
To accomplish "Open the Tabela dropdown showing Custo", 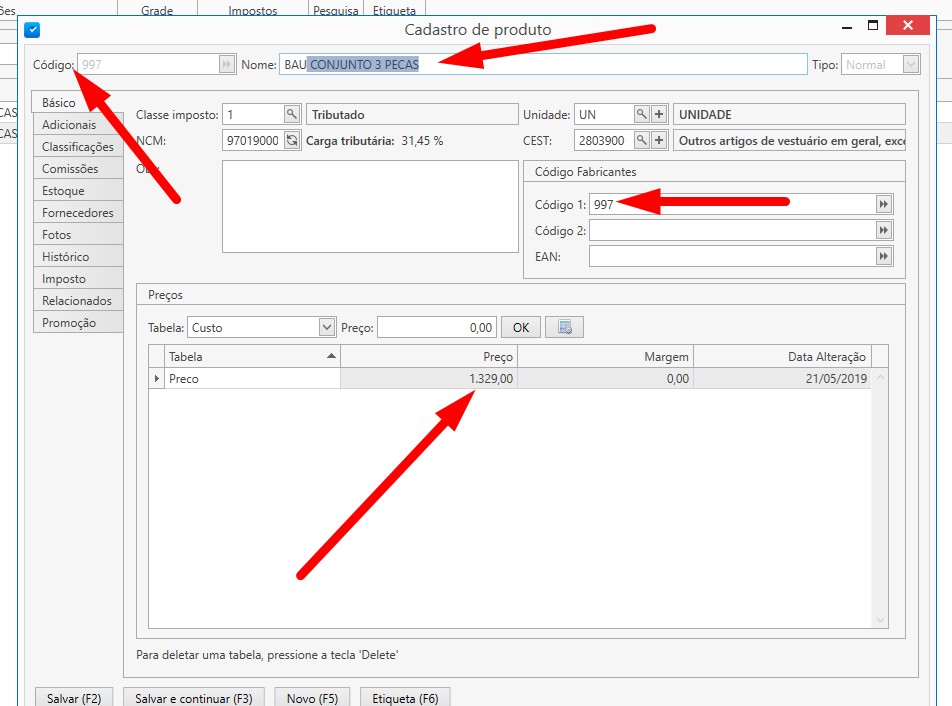I will pos(326,327).
